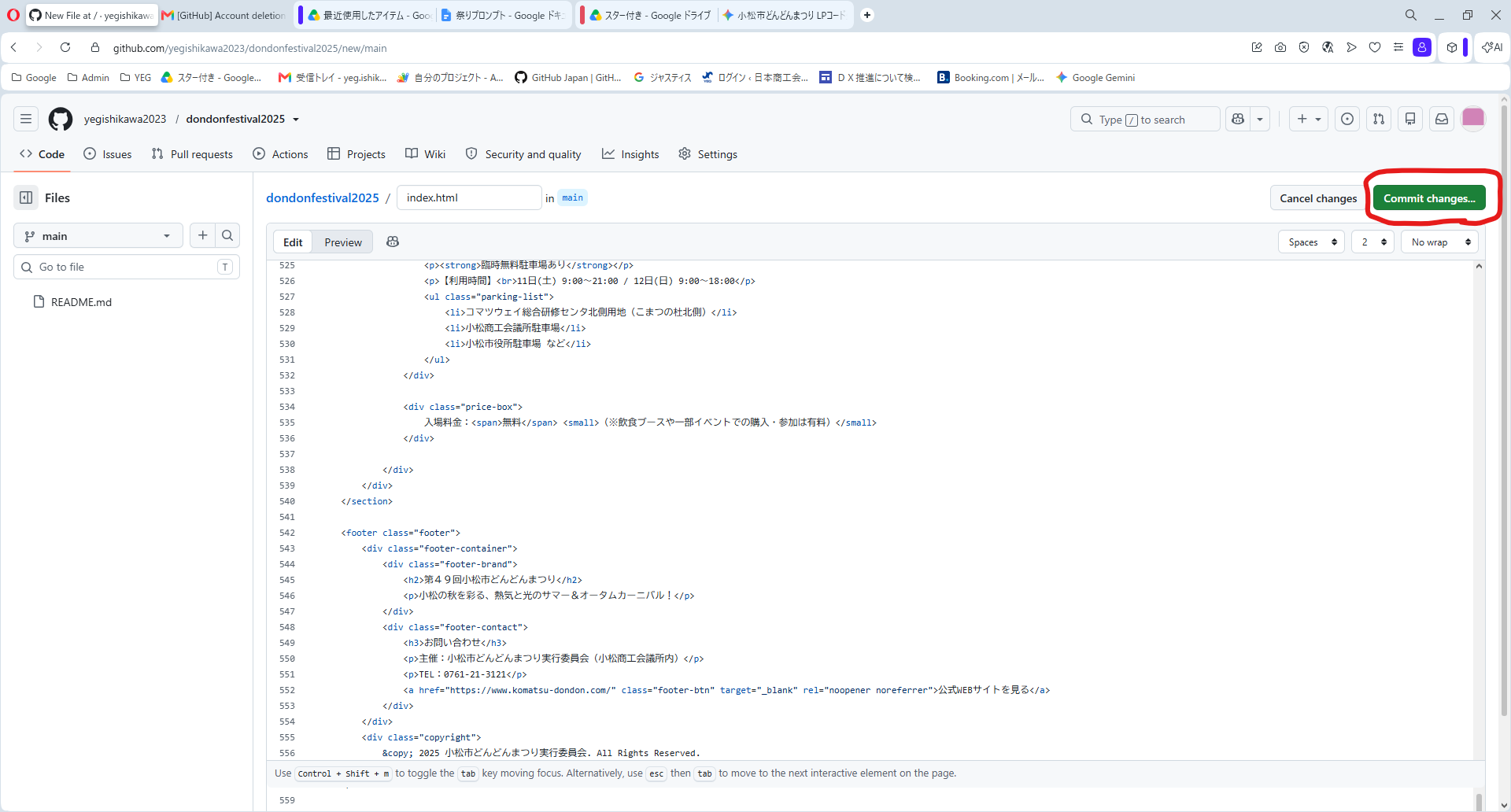Open the Google Gemini bookmark

coord(1095,77)
